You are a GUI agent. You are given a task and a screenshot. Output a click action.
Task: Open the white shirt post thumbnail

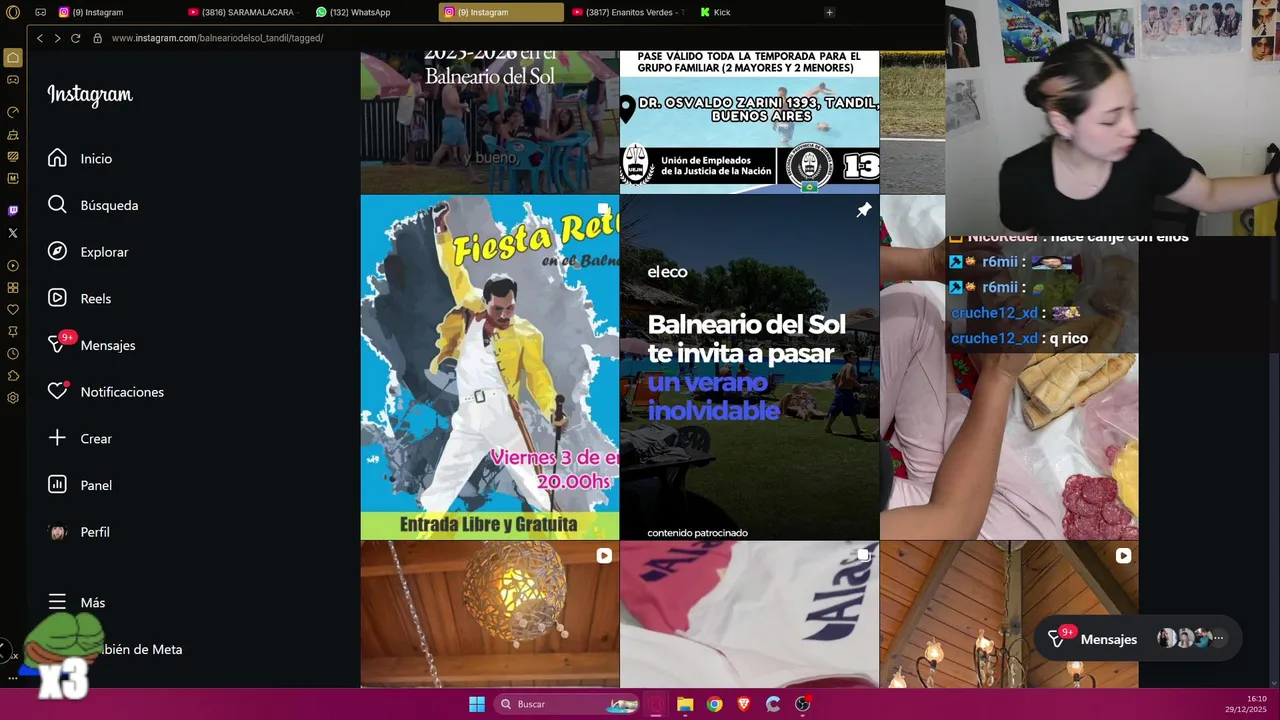(x=749, y=615)
